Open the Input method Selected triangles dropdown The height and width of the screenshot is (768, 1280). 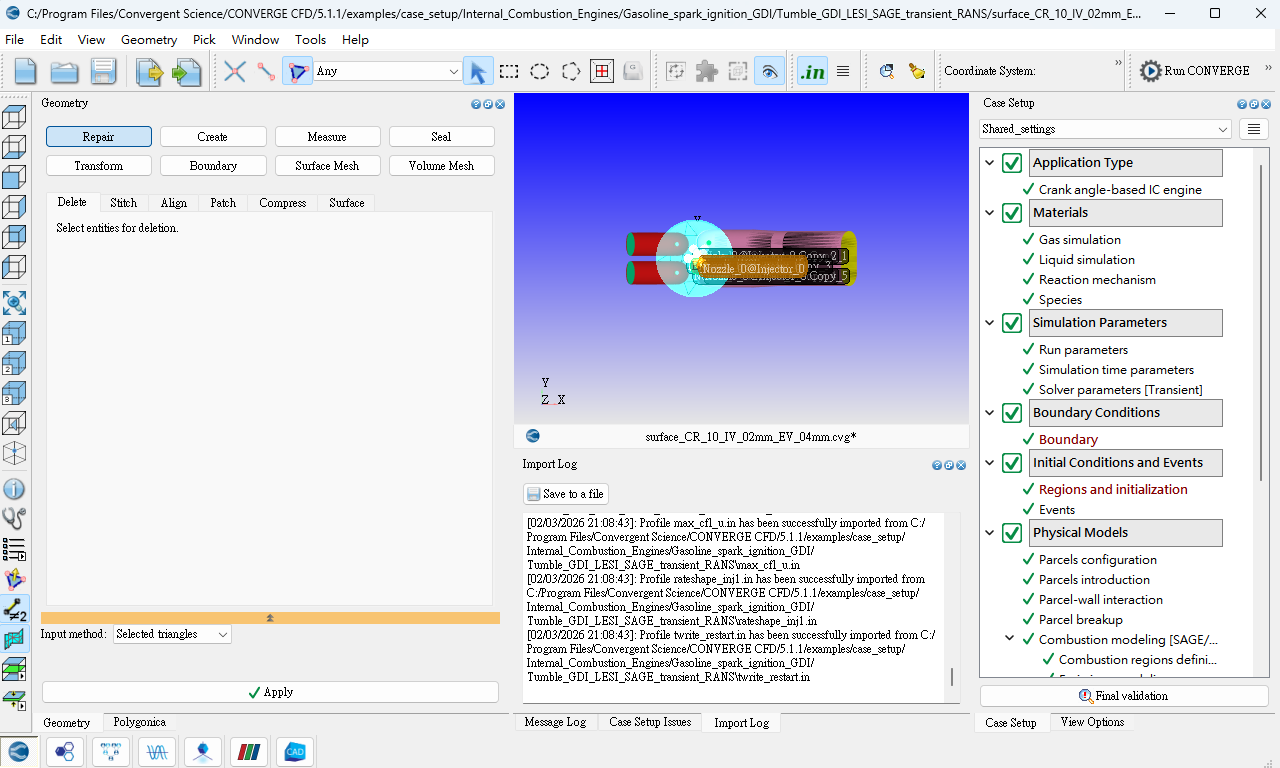point(172,634)
